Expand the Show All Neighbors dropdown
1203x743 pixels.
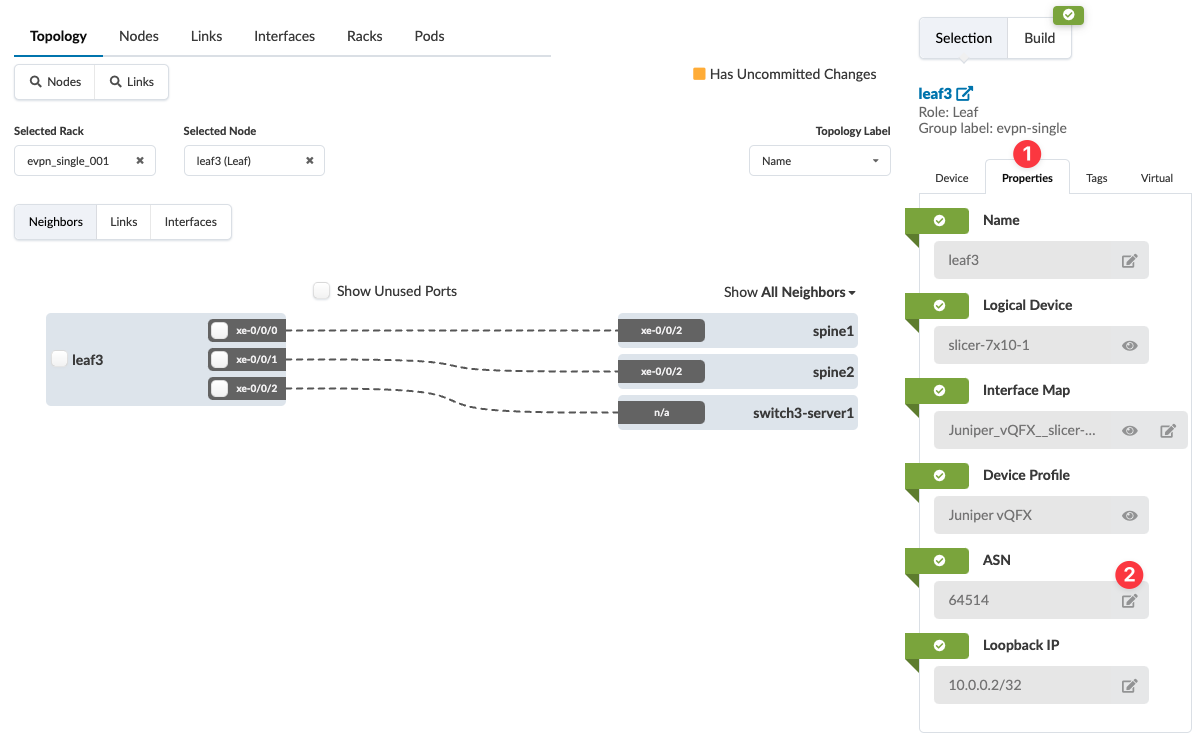coord(790,292)
